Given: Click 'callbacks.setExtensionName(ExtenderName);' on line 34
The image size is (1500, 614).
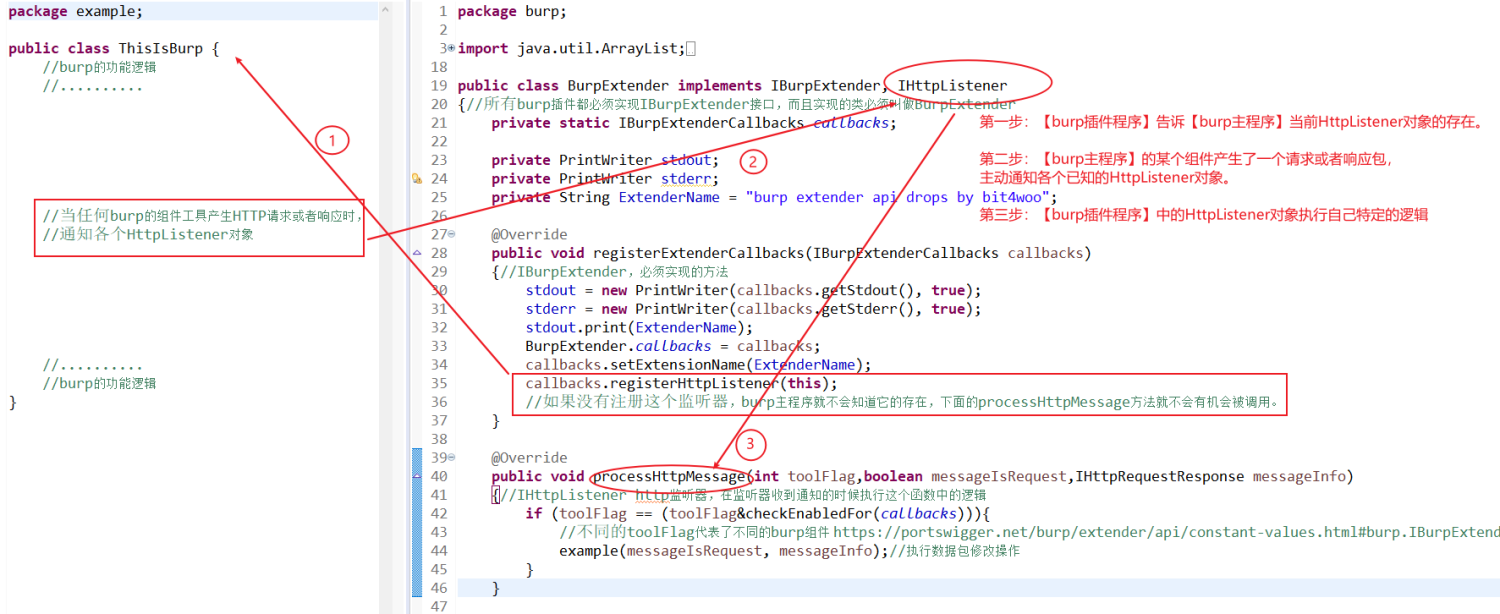Looking at the screenshot, I should 699,364.
